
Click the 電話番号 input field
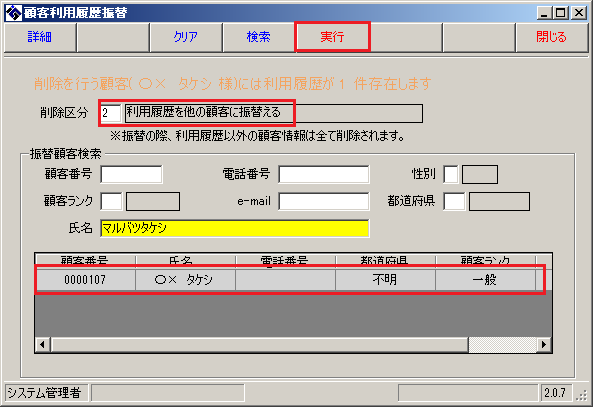click(x=324, y=174)
